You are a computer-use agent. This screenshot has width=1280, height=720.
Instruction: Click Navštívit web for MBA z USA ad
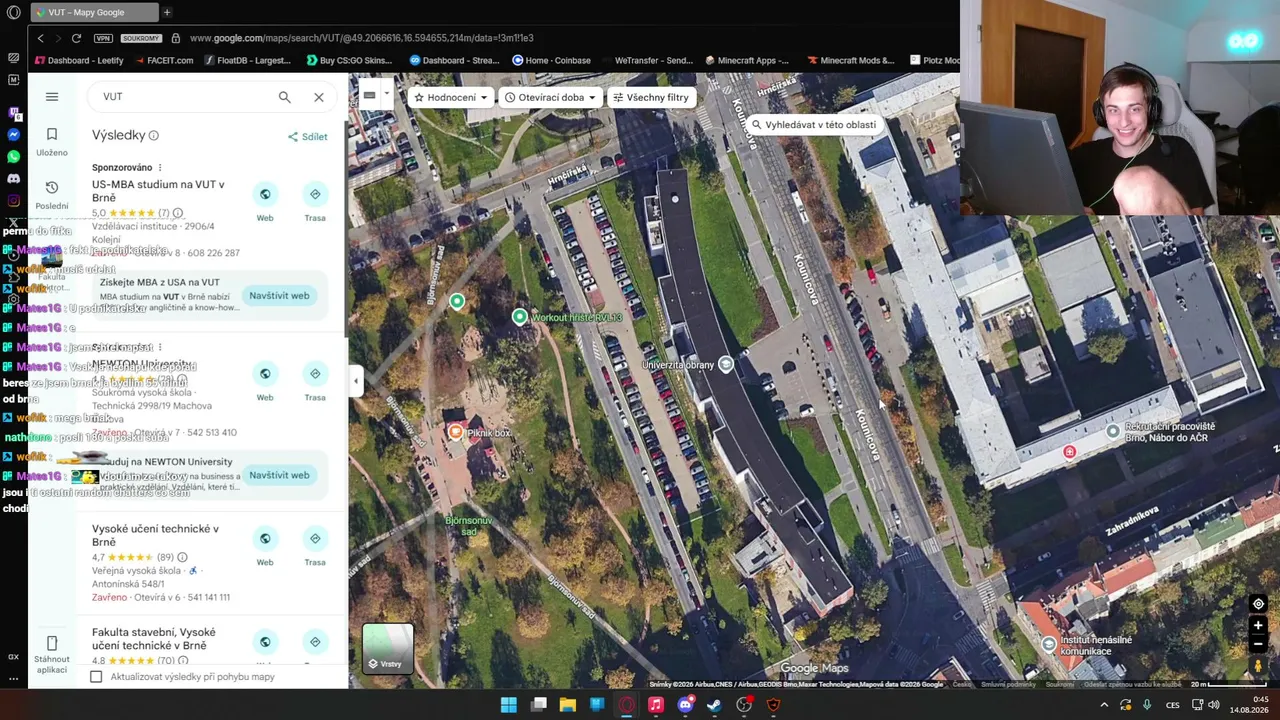(x=279, y=296)
